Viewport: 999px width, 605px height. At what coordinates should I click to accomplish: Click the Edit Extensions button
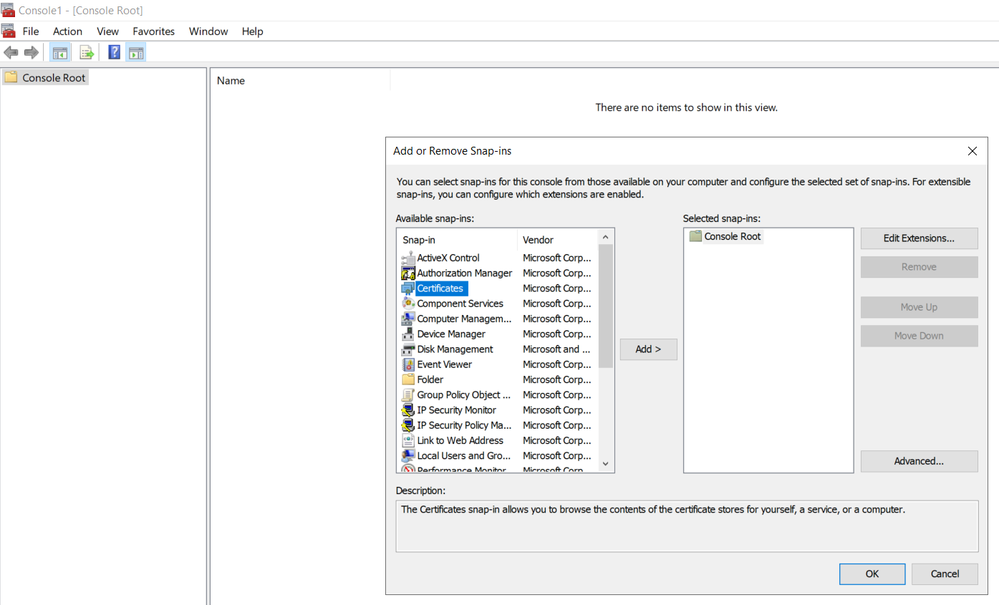(918, 239)
